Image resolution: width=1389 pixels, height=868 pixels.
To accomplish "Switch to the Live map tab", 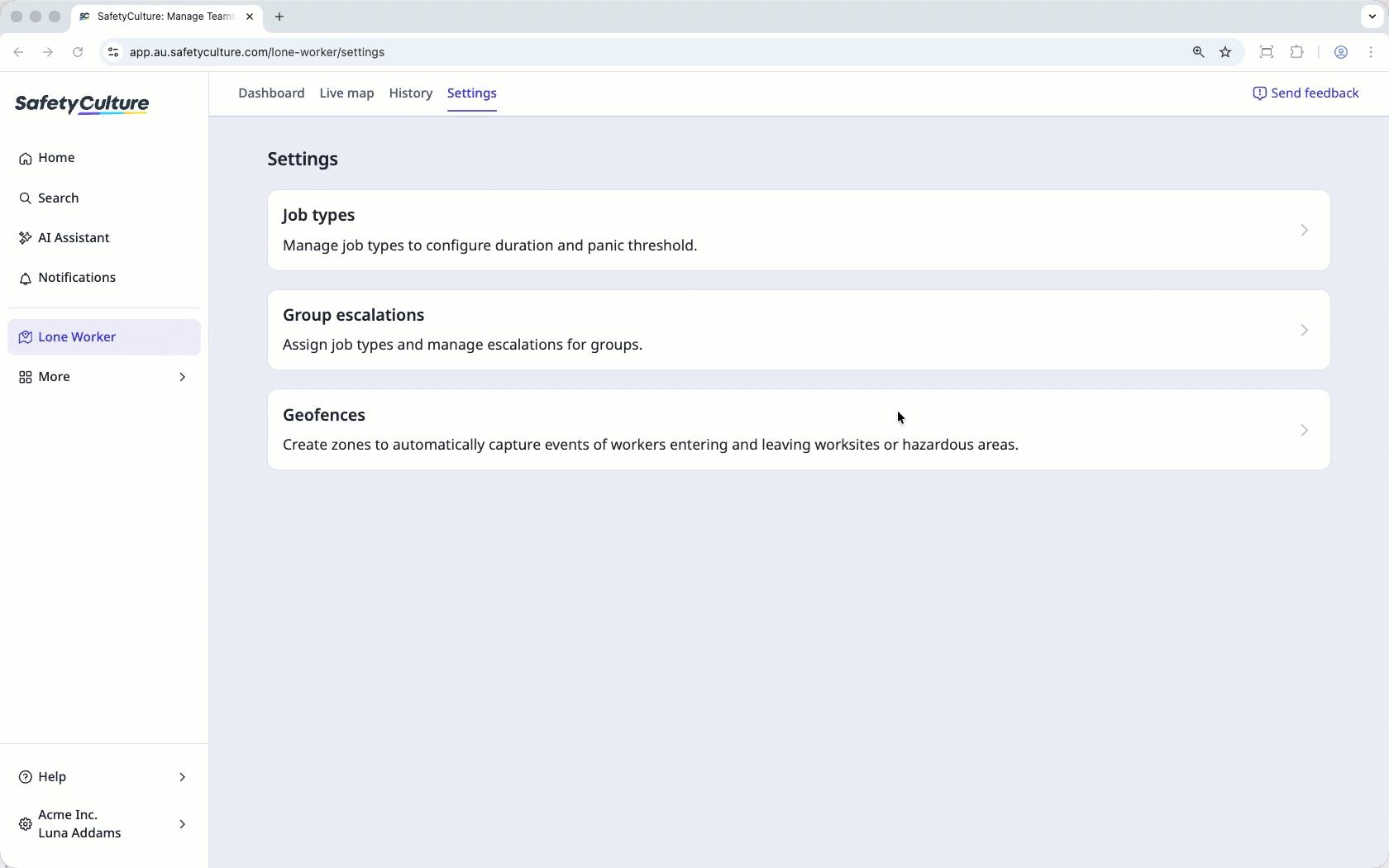I will pyautogui.click(x=346, y=93).
